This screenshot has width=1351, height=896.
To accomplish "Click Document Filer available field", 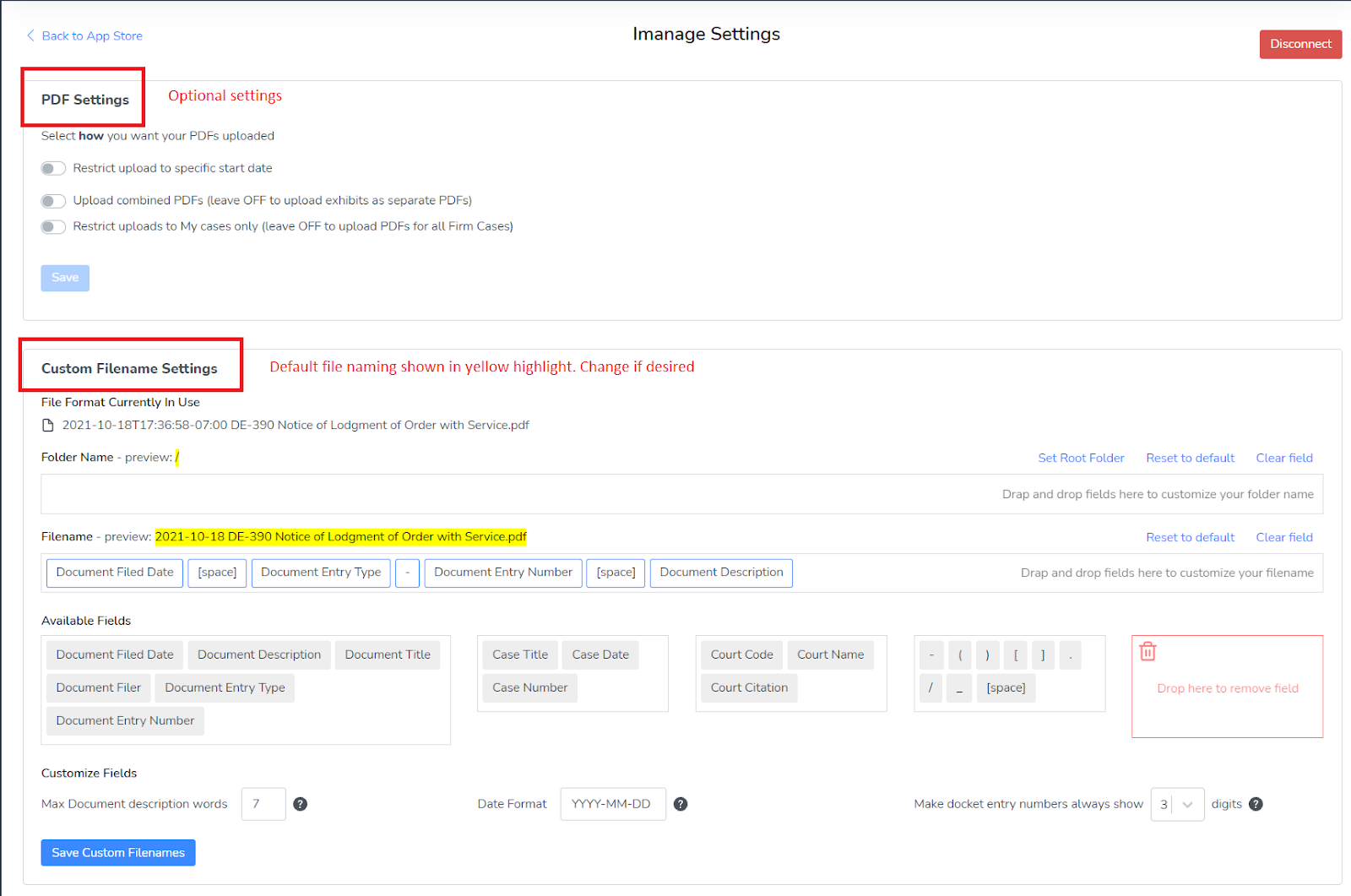I will 99,687.
